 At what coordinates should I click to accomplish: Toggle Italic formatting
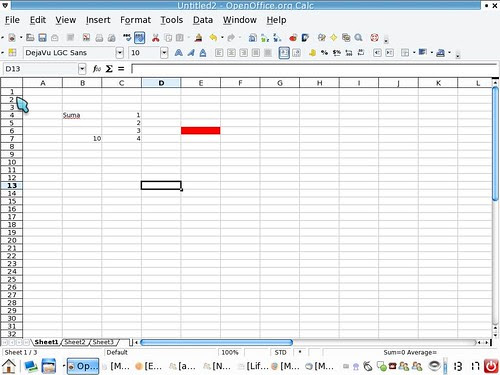[x=191, y=53]
